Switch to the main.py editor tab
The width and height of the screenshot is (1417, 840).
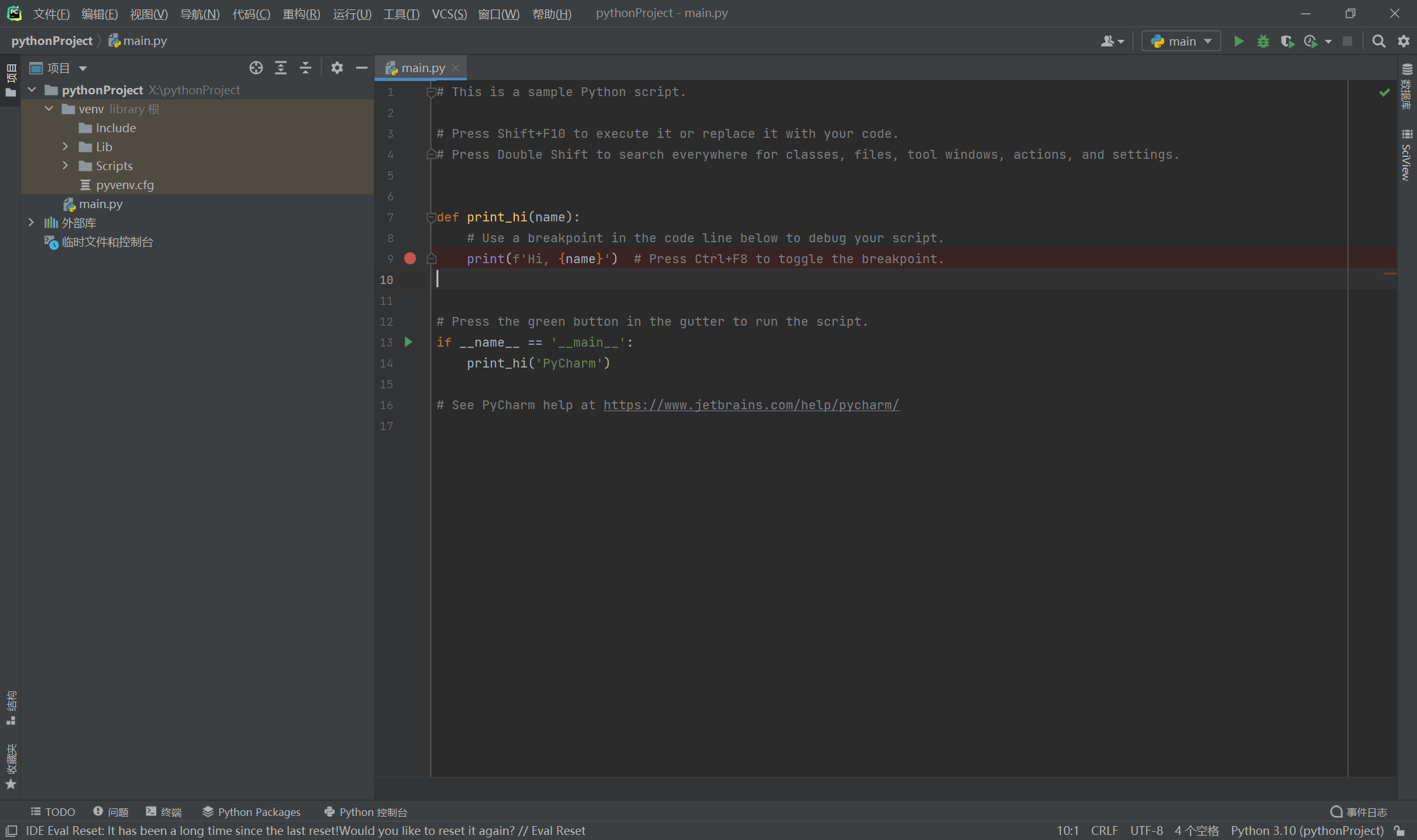click(x=423, y=68)
